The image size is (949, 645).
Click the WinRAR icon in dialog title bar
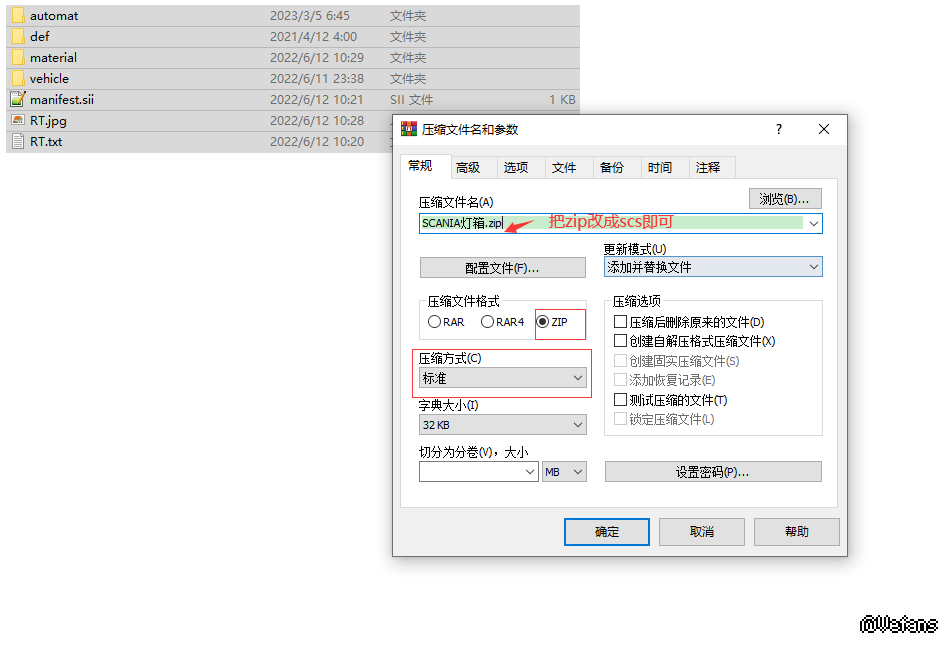pyautogui.click(x=409, y=129)
